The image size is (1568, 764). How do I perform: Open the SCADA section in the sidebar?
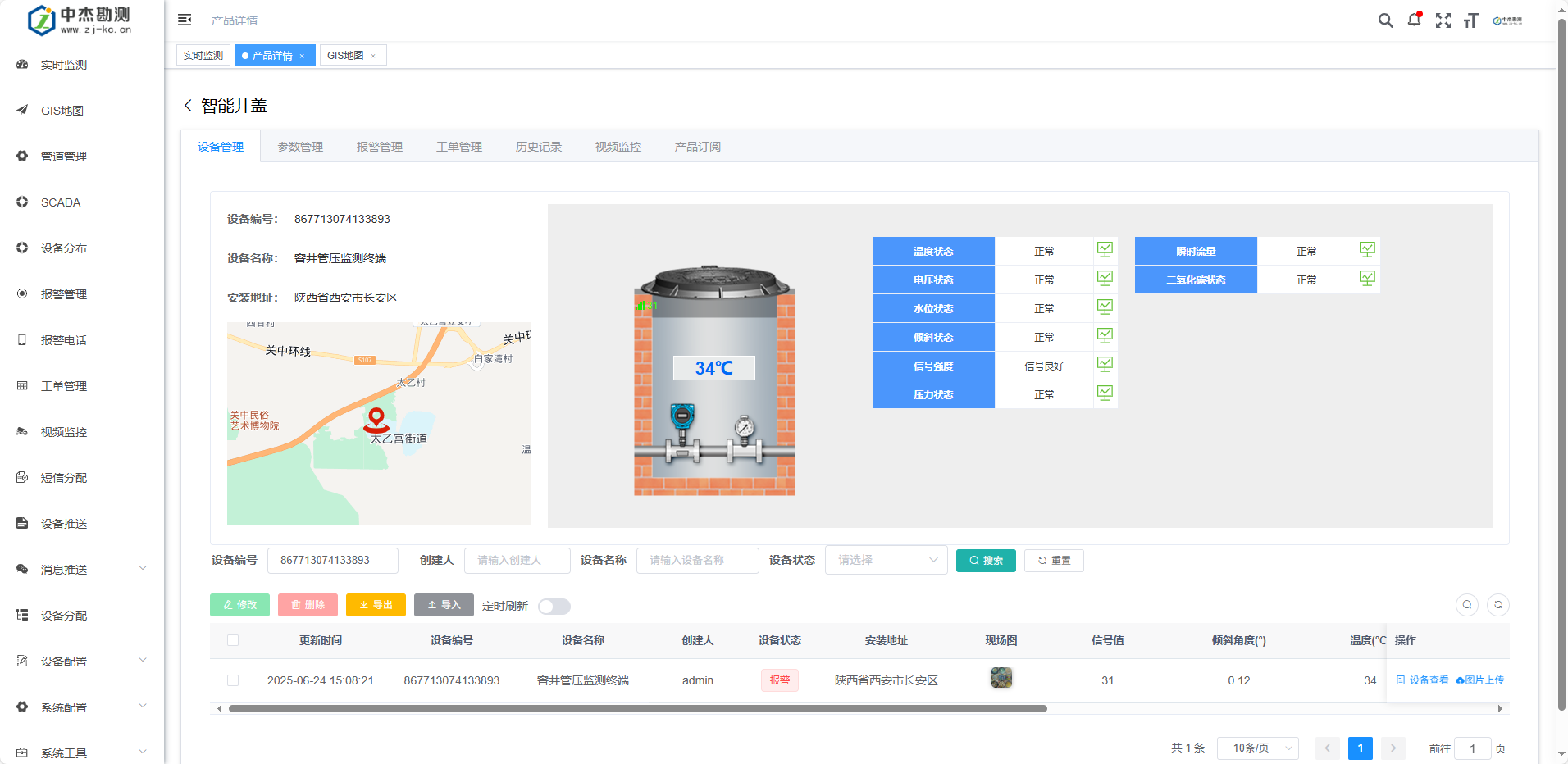(x=60, y=202)
